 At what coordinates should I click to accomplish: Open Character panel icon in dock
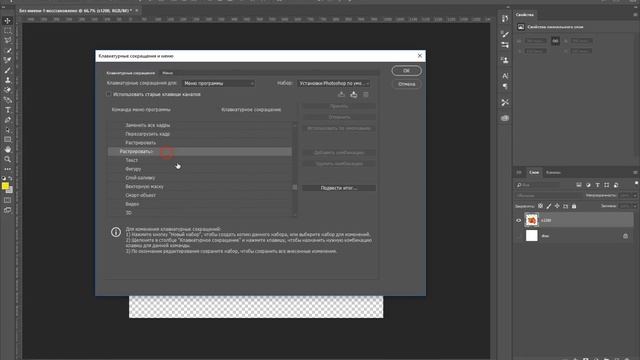coord(505,76)
